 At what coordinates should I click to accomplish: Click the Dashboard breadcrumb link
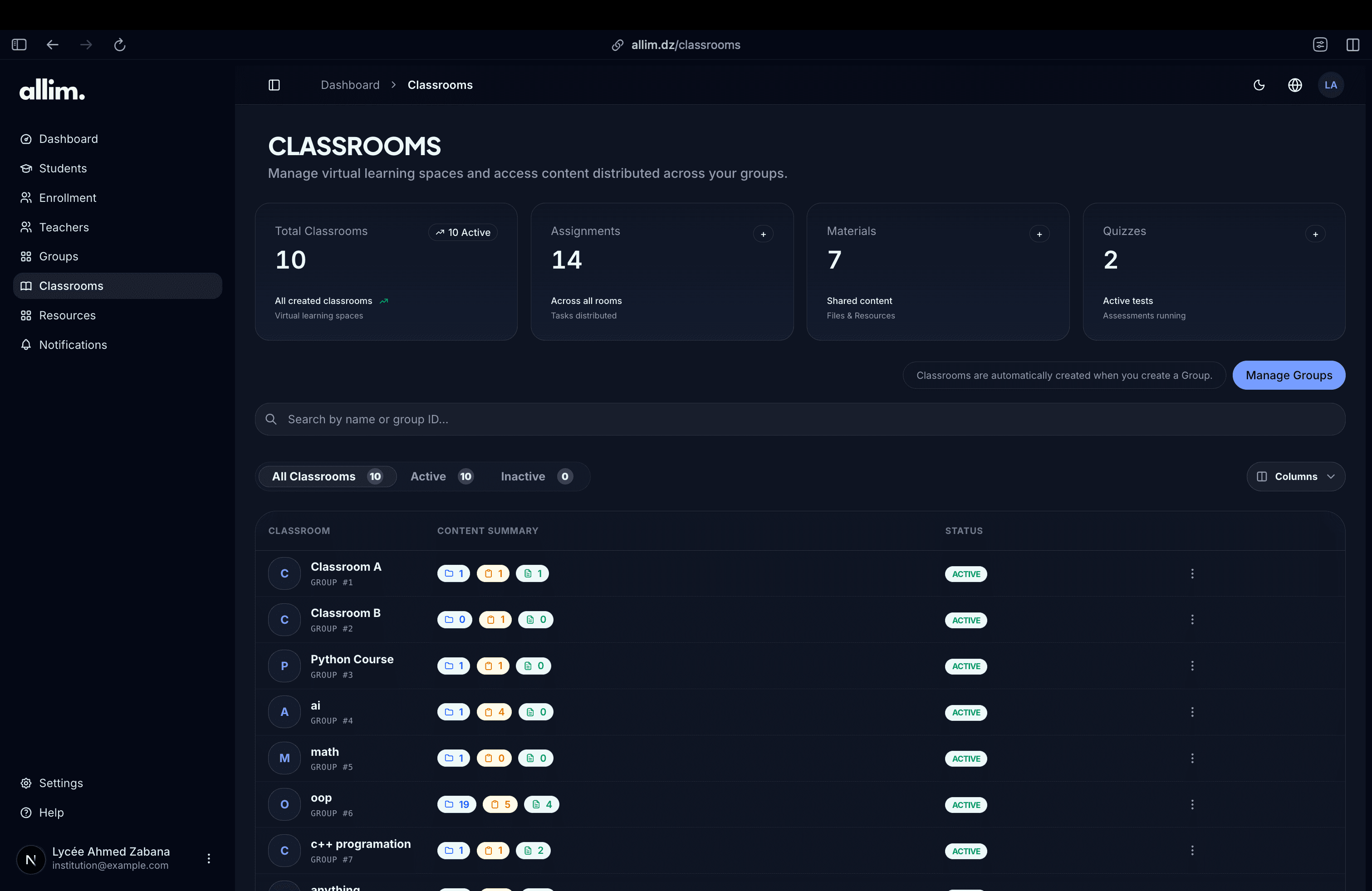coord(350,85)
